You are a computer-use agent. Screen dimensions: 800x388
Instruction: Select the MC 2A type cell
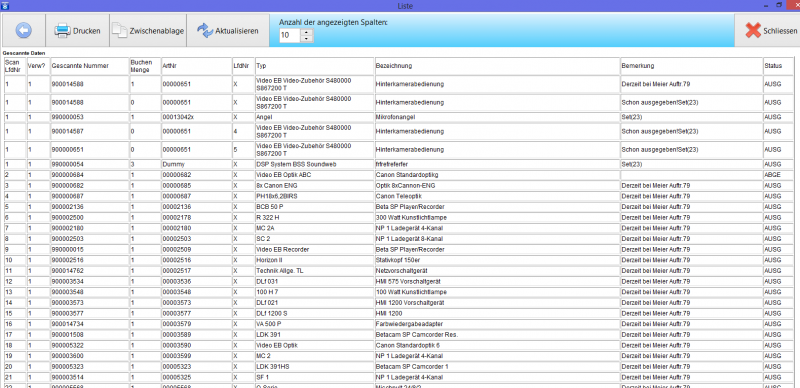(x=315, y=228)
